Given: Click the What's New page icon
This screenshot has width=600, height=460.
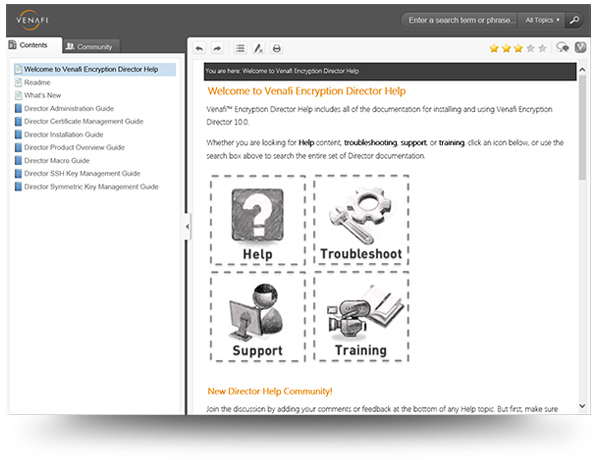Looking at the screenshot, I should click(x=18, y=95).
